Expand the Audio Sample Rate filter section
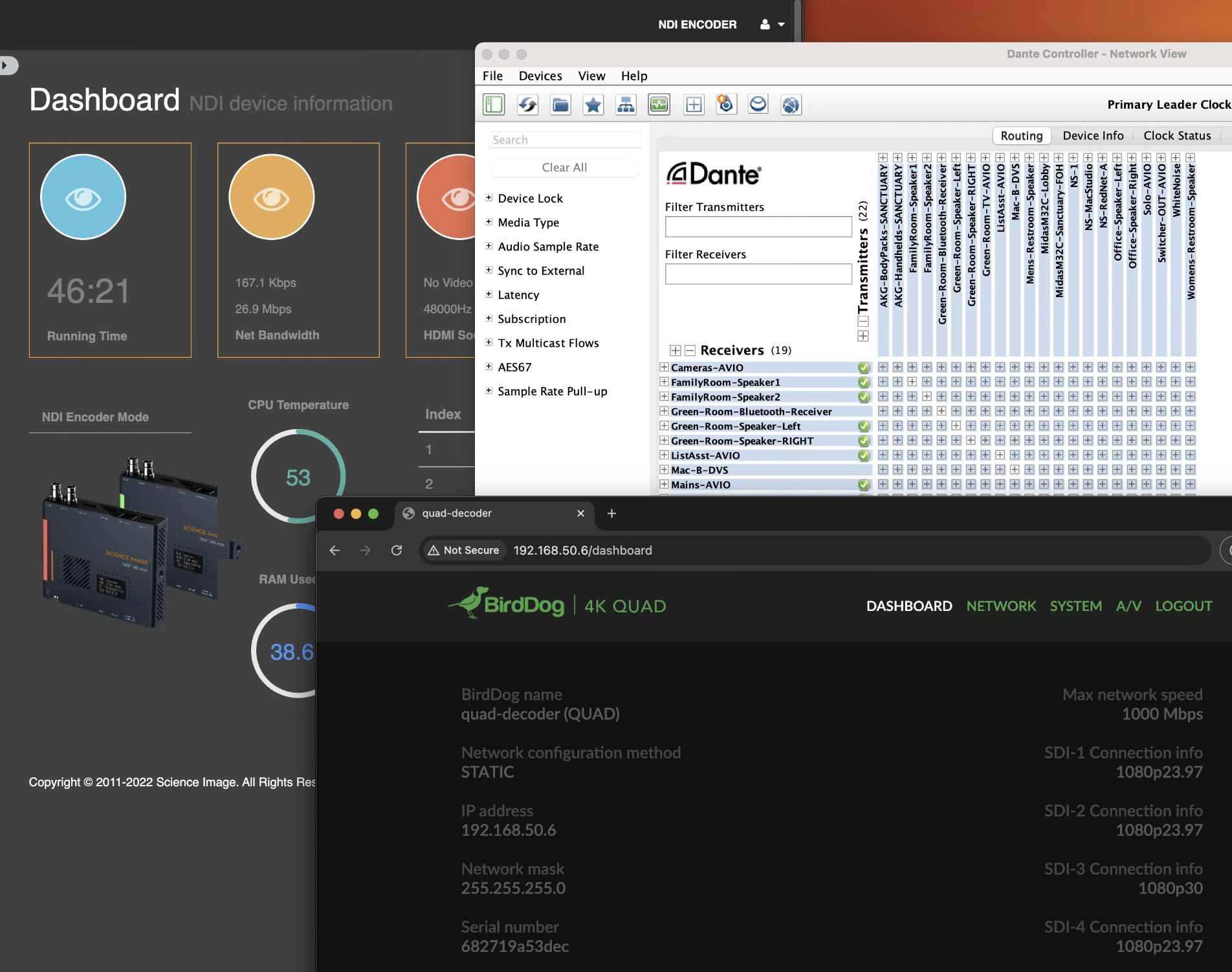This screenshot has width=1232, height=972. point(489,246)
